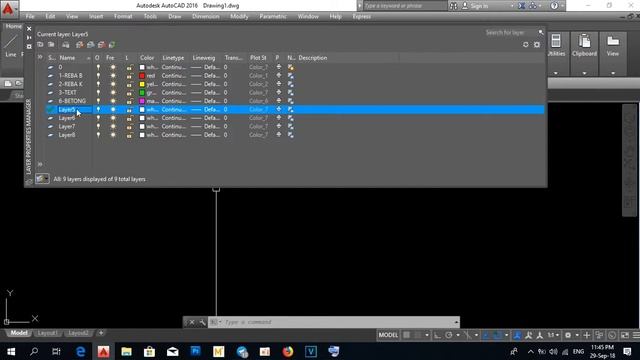This screenshot has width=640, height=360.
Task: Open the invert filter dropdown button
Action: [x=42, y=179]
